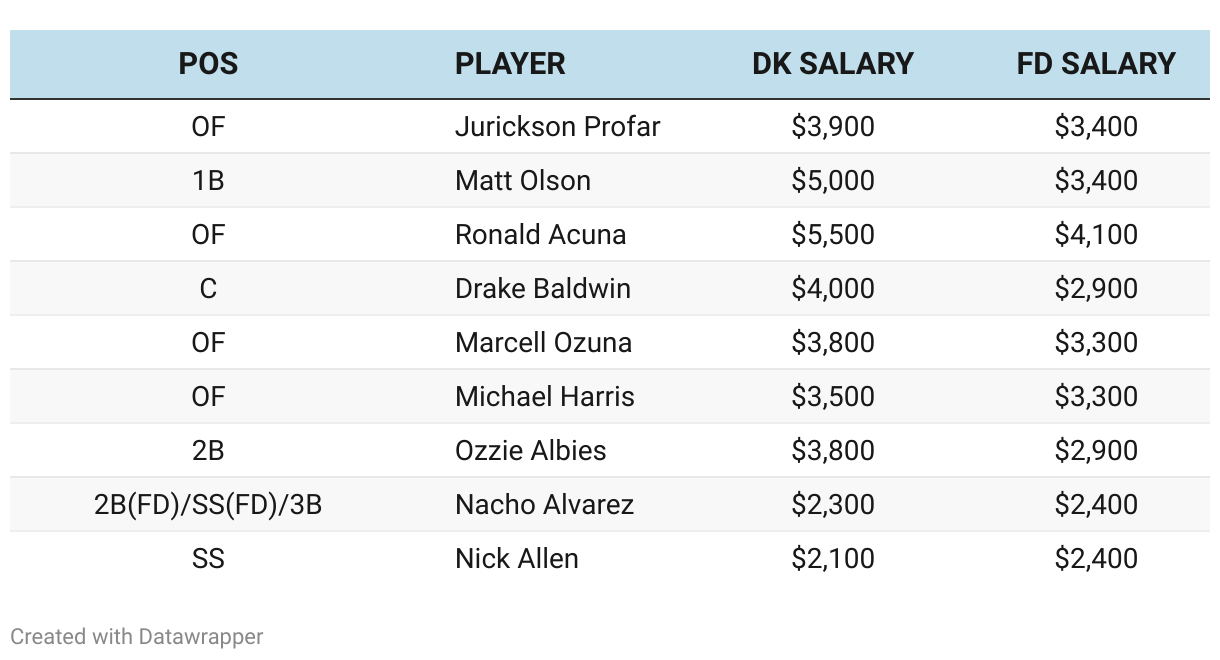1220x660 pixels.
Task: Click the 2B(FD)/SS(FD)/3B position cell
Action: 208,505
